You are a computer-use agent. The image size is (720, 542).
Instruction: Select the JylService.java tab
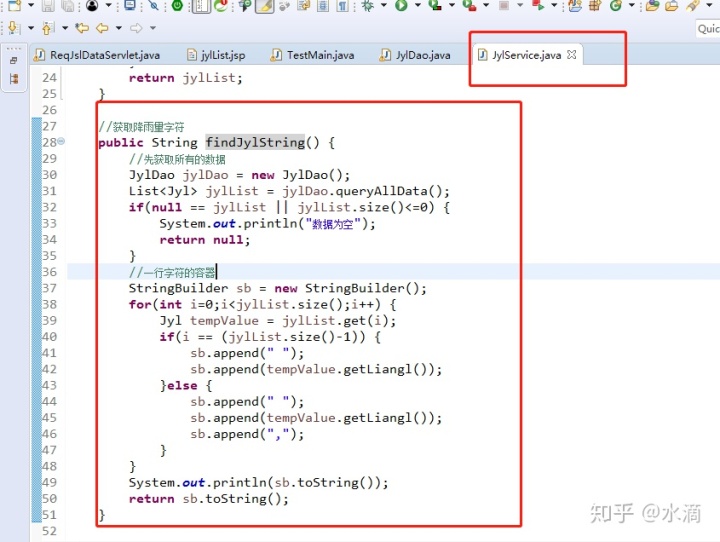(x=527, y=55)
